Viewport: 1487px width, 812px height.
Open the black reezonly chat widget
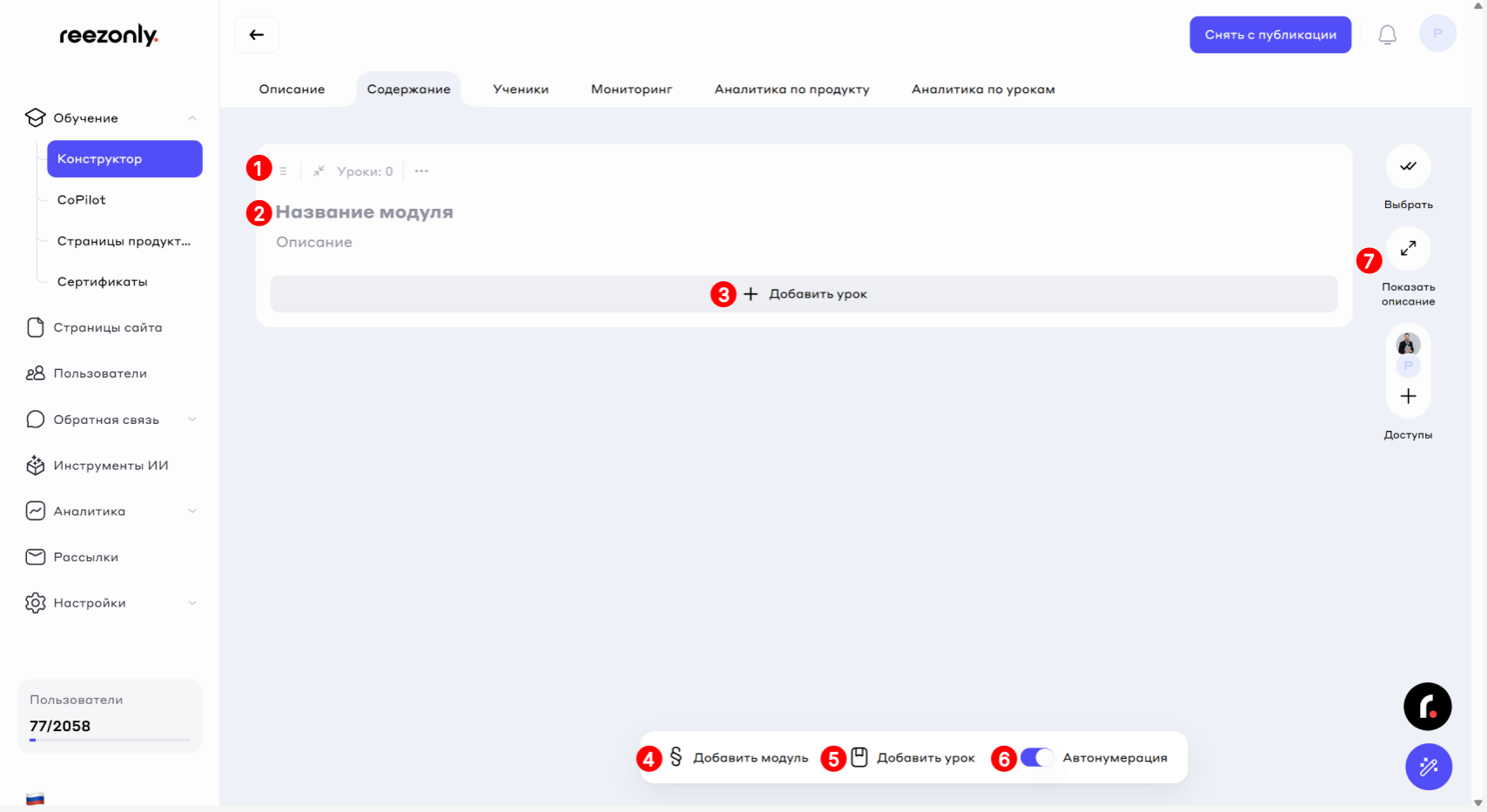pos(1427,707)
